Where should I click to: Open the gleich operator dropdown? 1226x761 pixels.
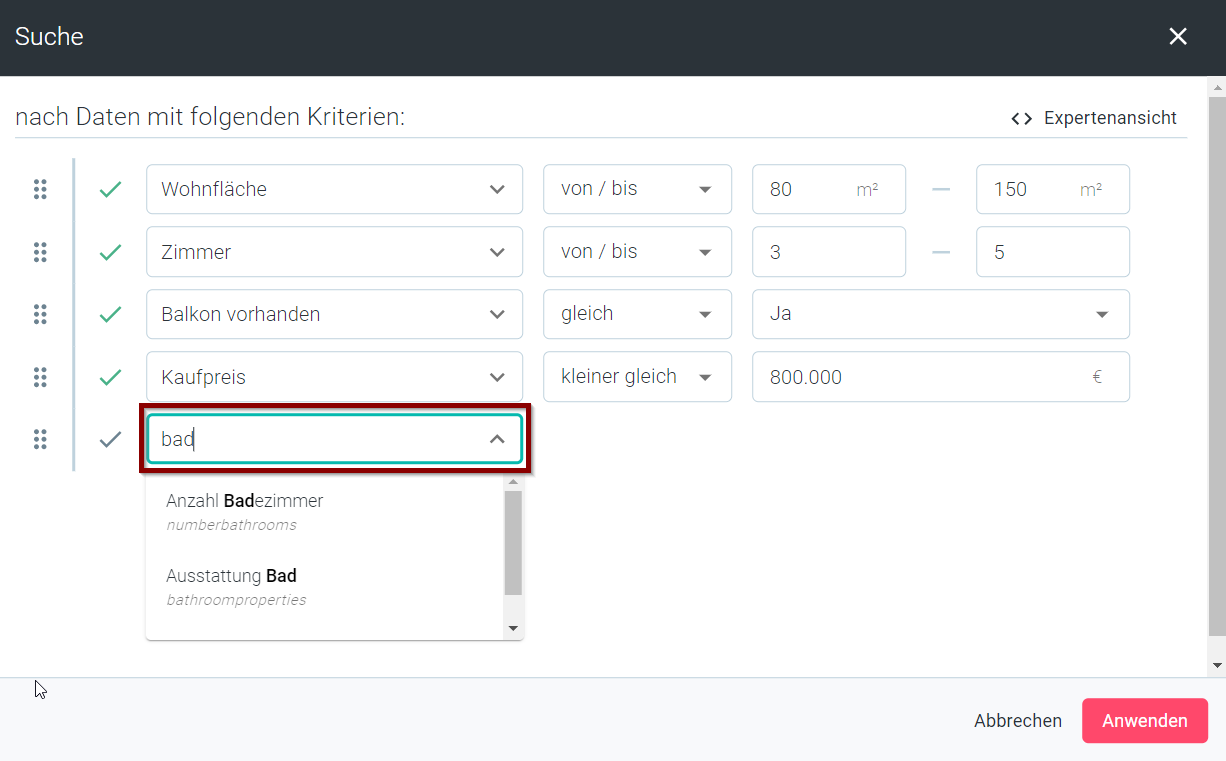(637, 314)
